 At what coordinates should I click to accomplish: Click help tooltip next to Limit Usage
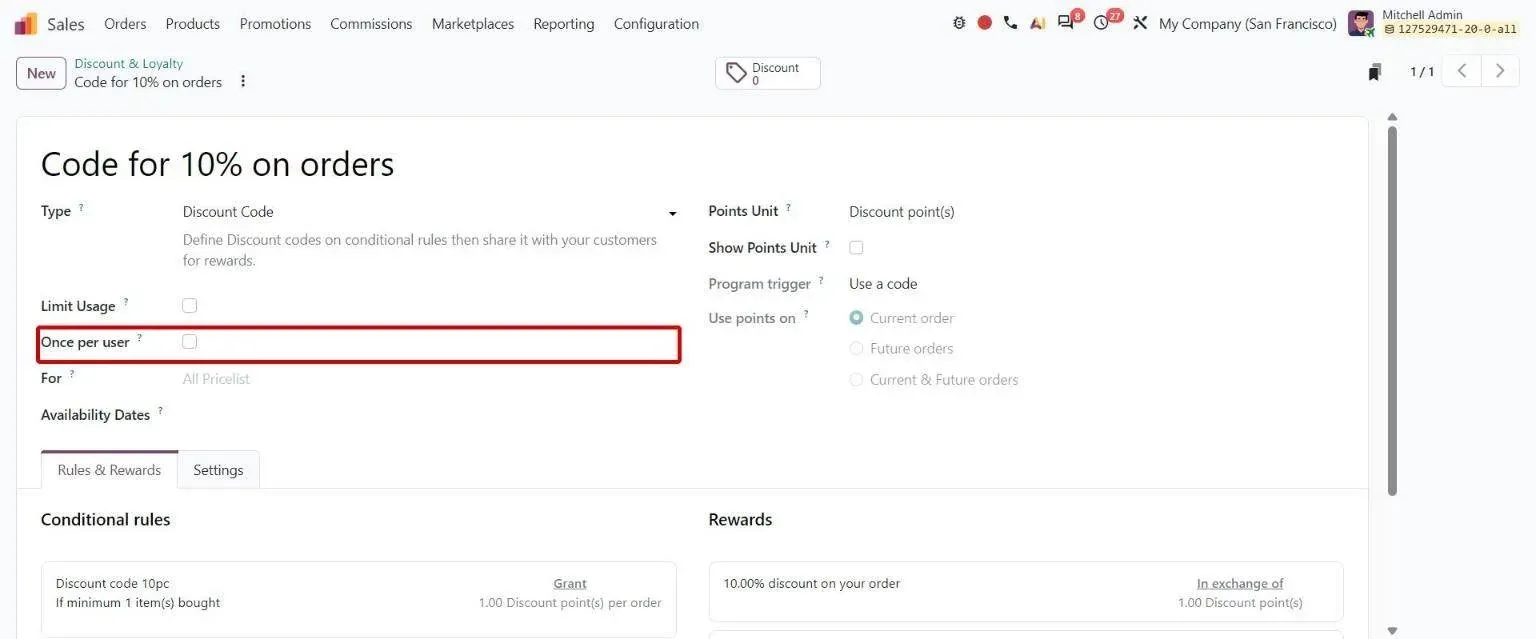pos(125,302)
